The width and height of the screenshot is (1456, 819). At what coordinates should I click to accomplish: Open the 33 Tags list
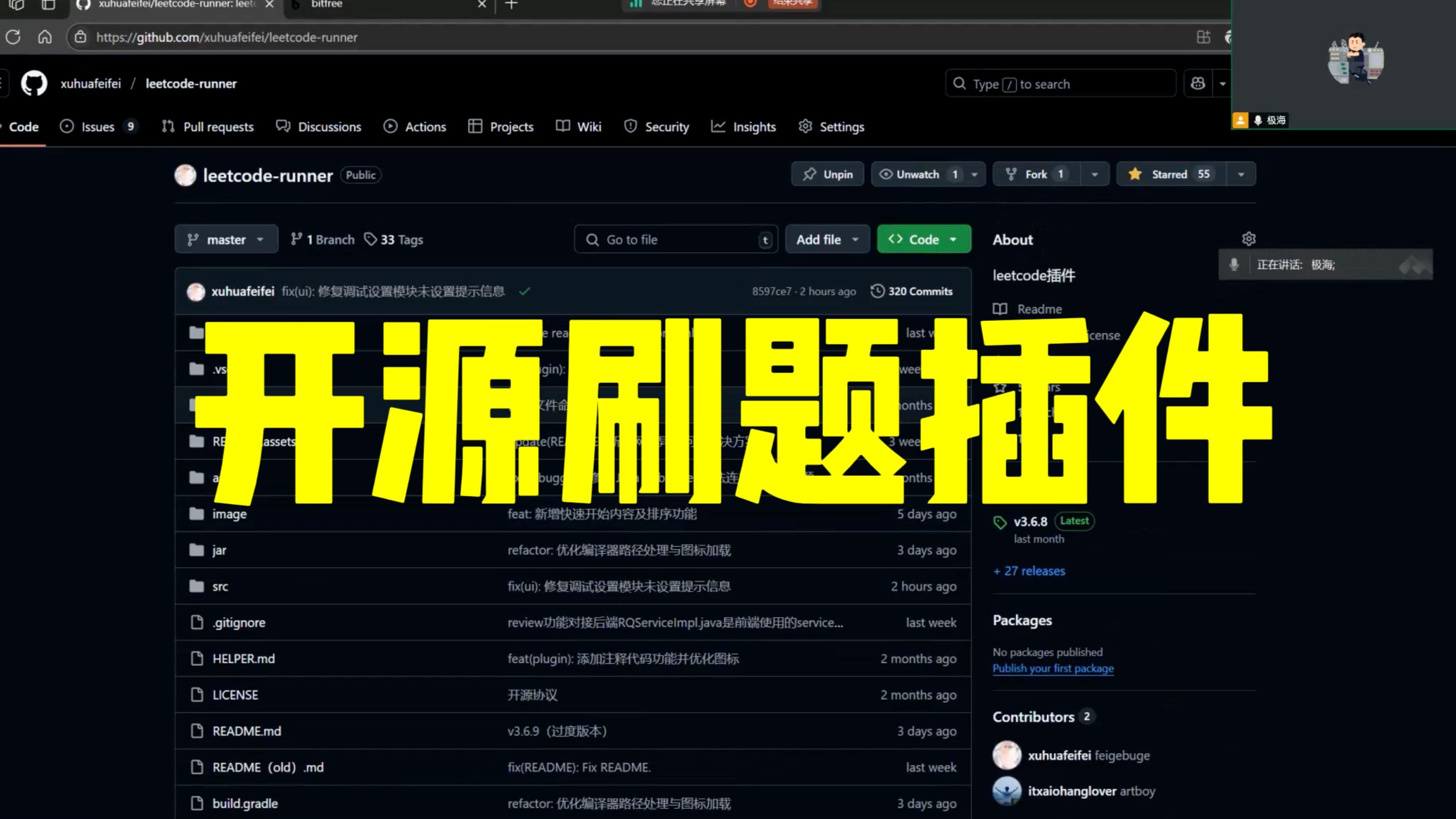point(394,239)
